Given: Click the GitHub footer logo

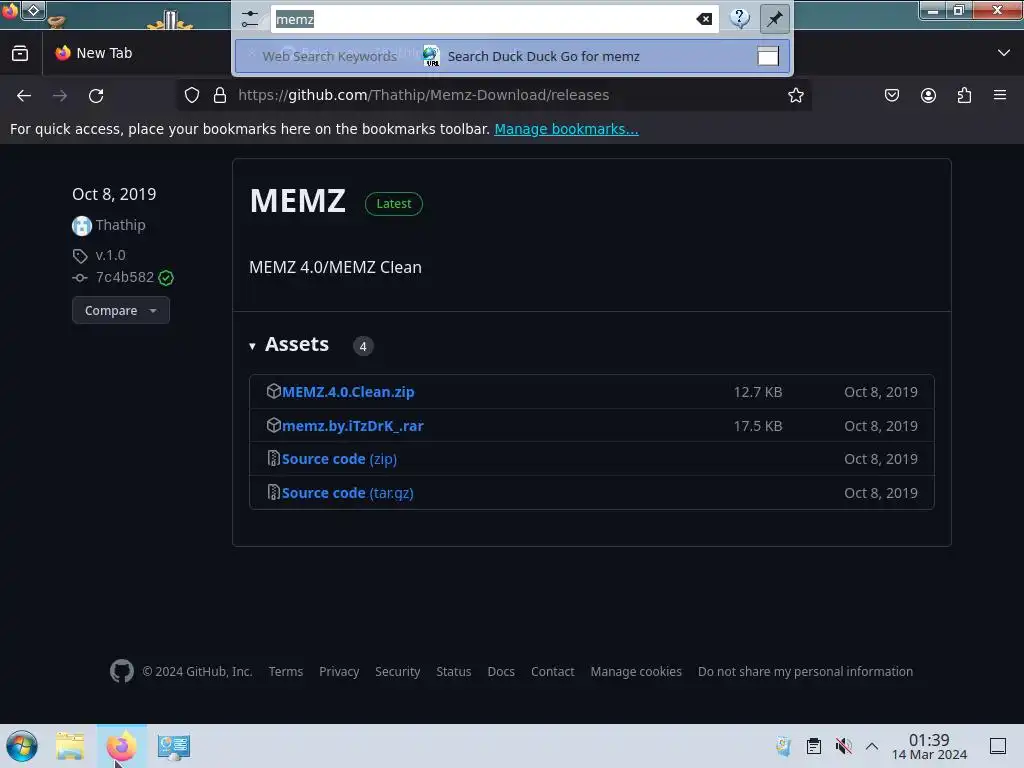Looking at the screenshot, I should click(121, 671).
